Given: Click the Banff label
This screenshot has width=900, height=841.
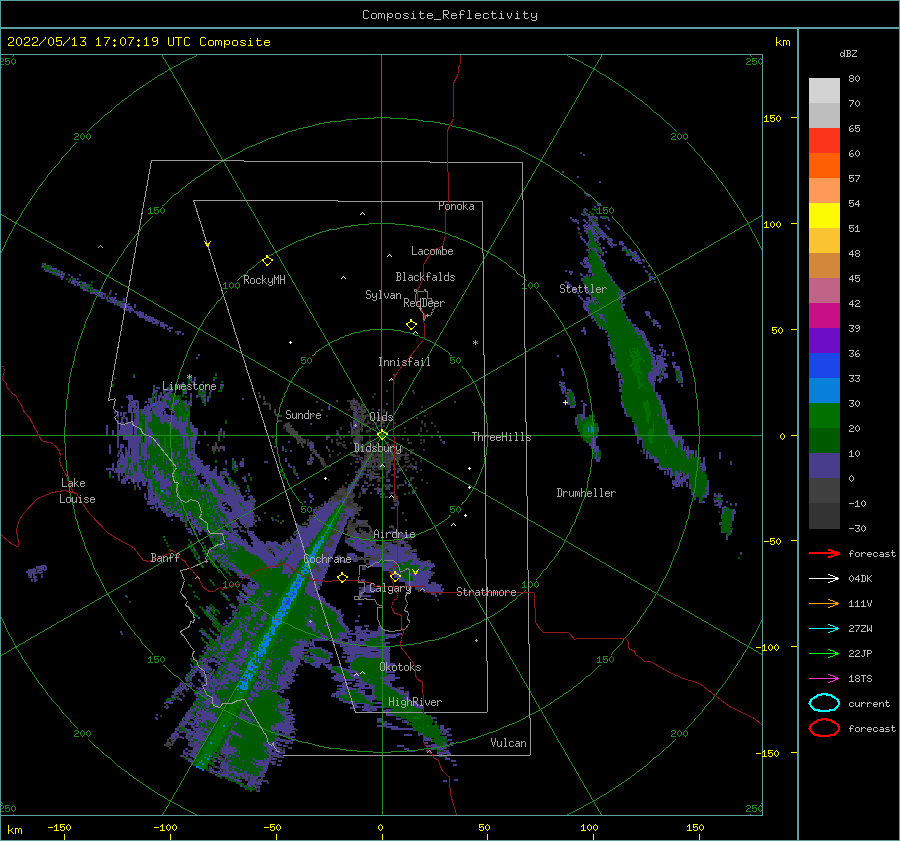Looking at the screenshot, I should (x=165, y=557).
